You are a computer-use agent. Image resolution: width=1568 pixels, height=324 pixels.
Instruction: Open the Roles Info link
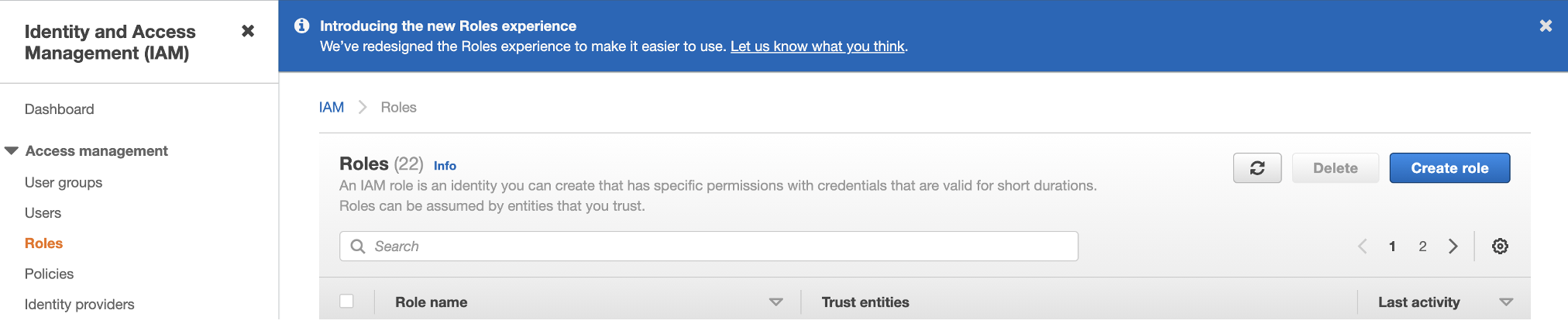point(445,166)
